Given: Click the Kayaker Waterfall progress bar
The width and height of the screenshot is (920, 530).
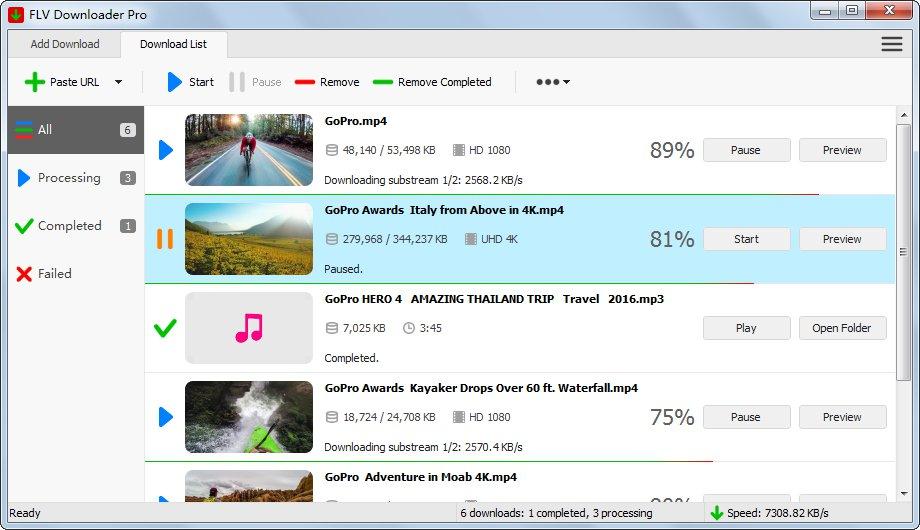Looking at the screenshot, I should pyautogui.click(x=429, y=461).
